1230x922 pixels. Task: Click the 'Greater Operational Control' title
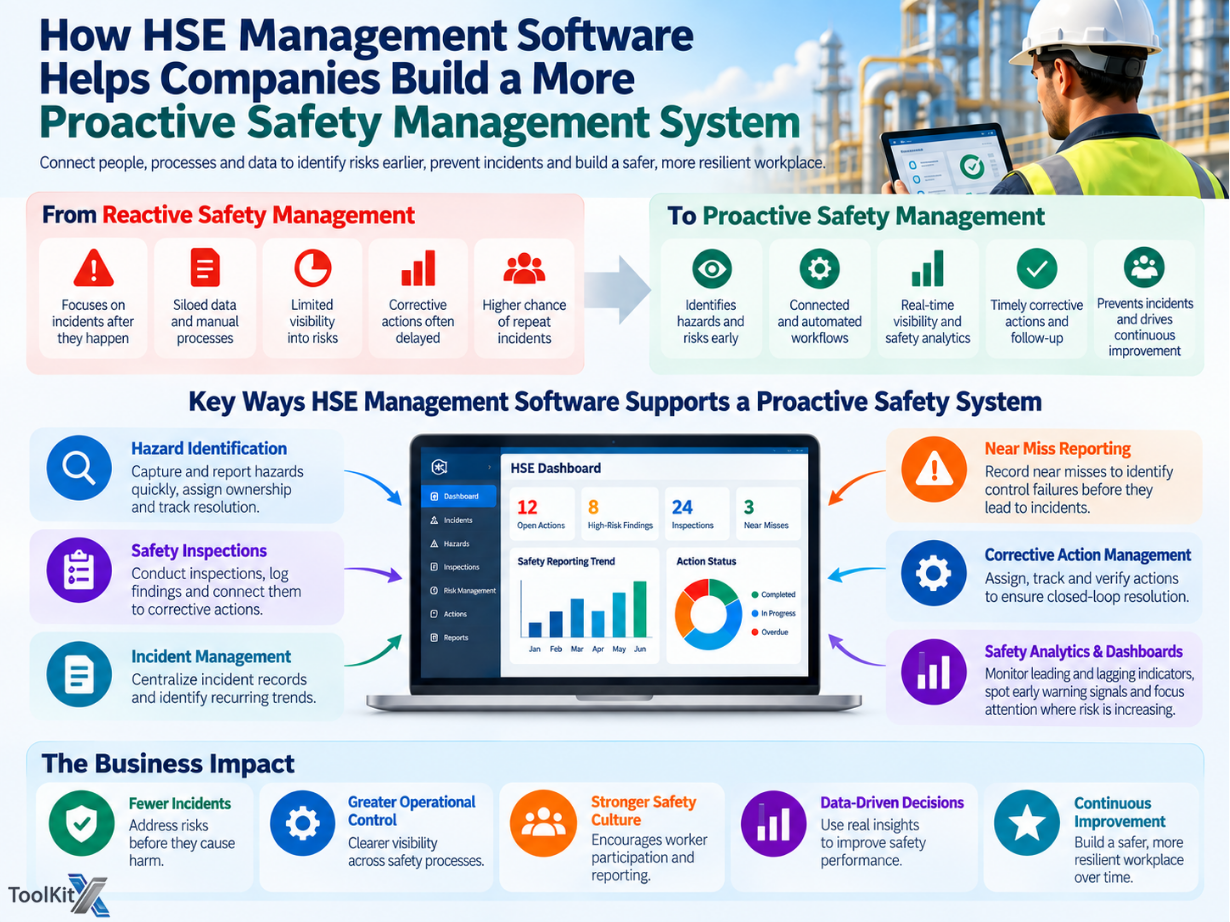(412, 811)
